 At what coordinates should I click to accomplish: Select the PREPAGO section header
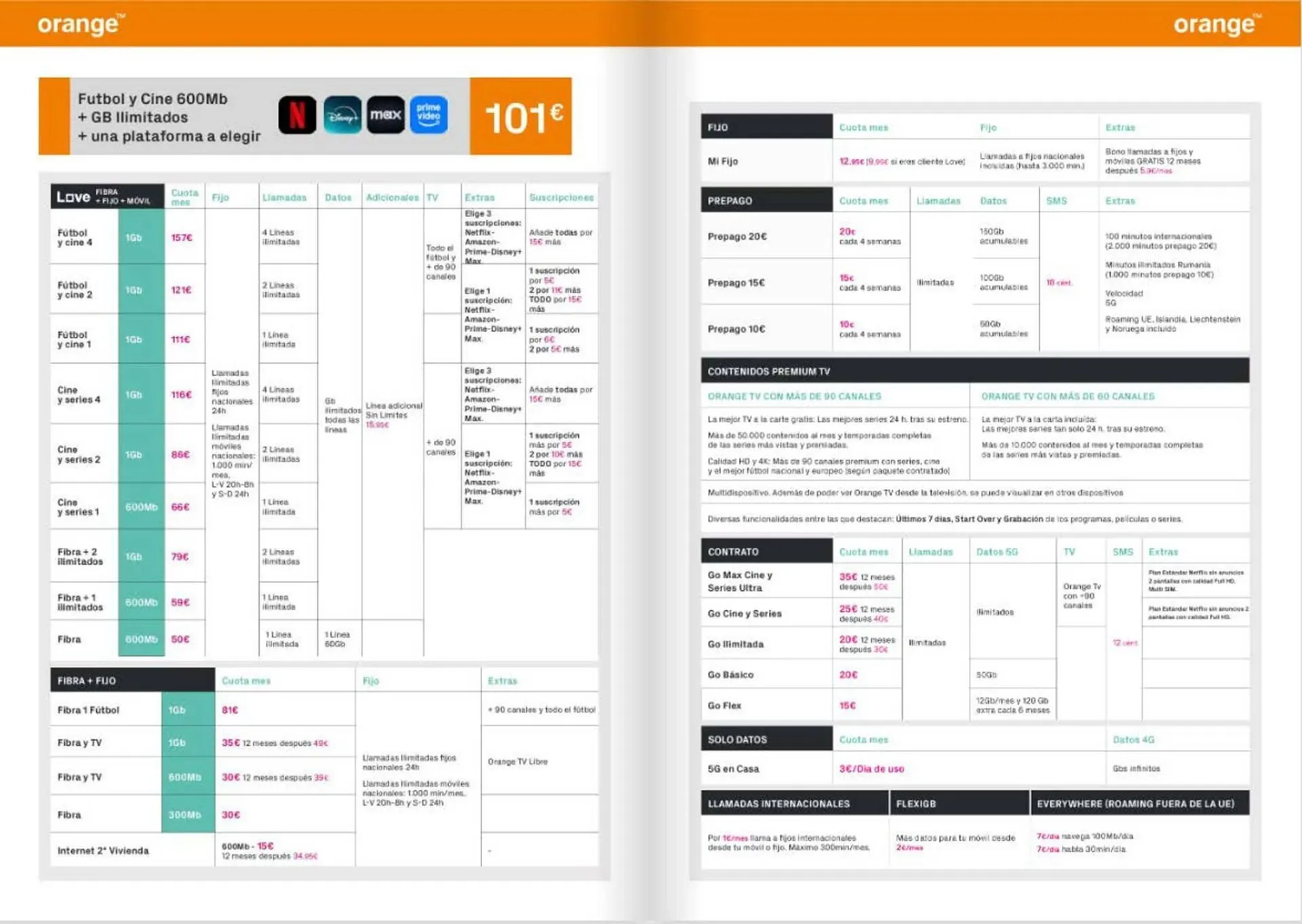766,201
